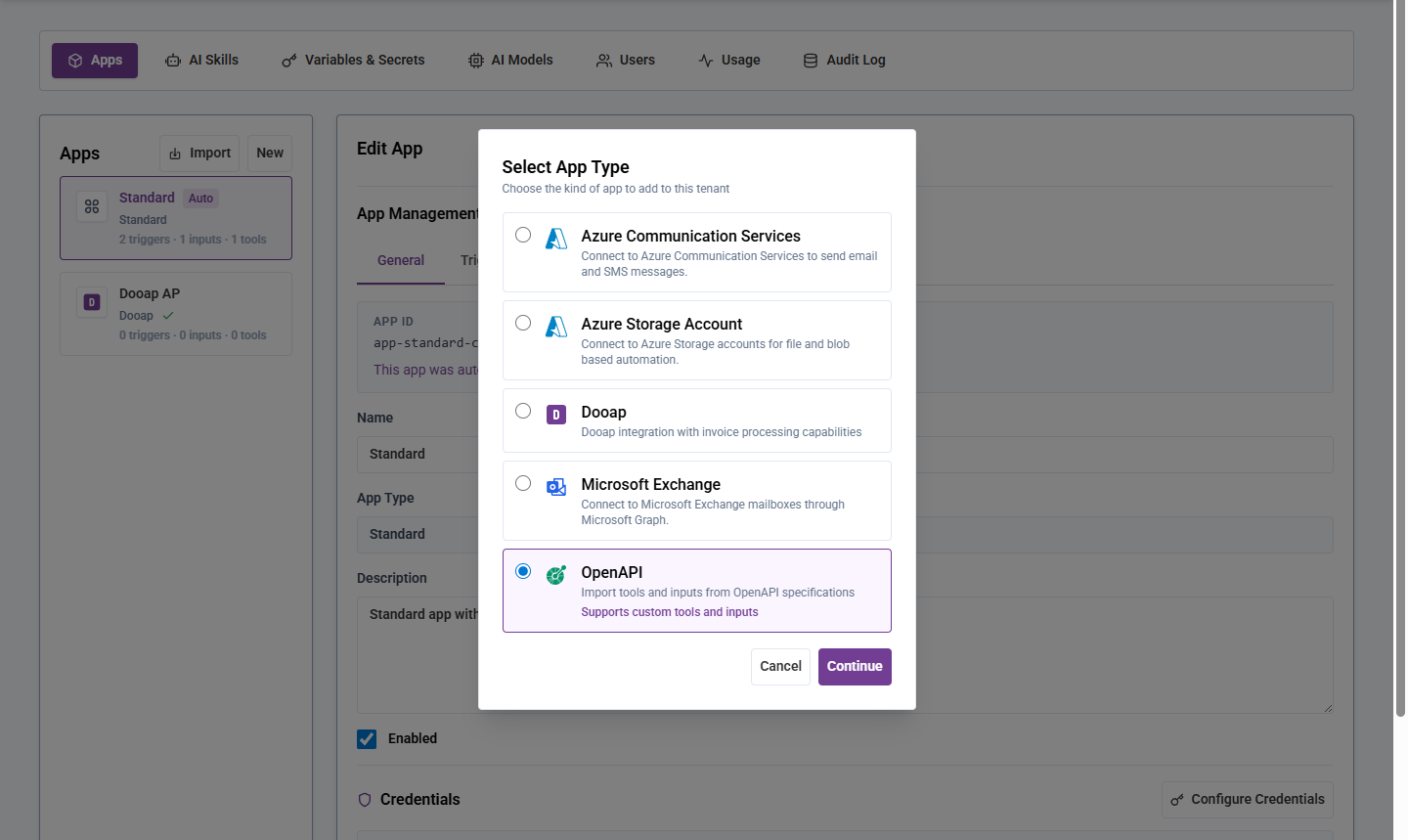Click the APP ID label text

tap(393, 322)
